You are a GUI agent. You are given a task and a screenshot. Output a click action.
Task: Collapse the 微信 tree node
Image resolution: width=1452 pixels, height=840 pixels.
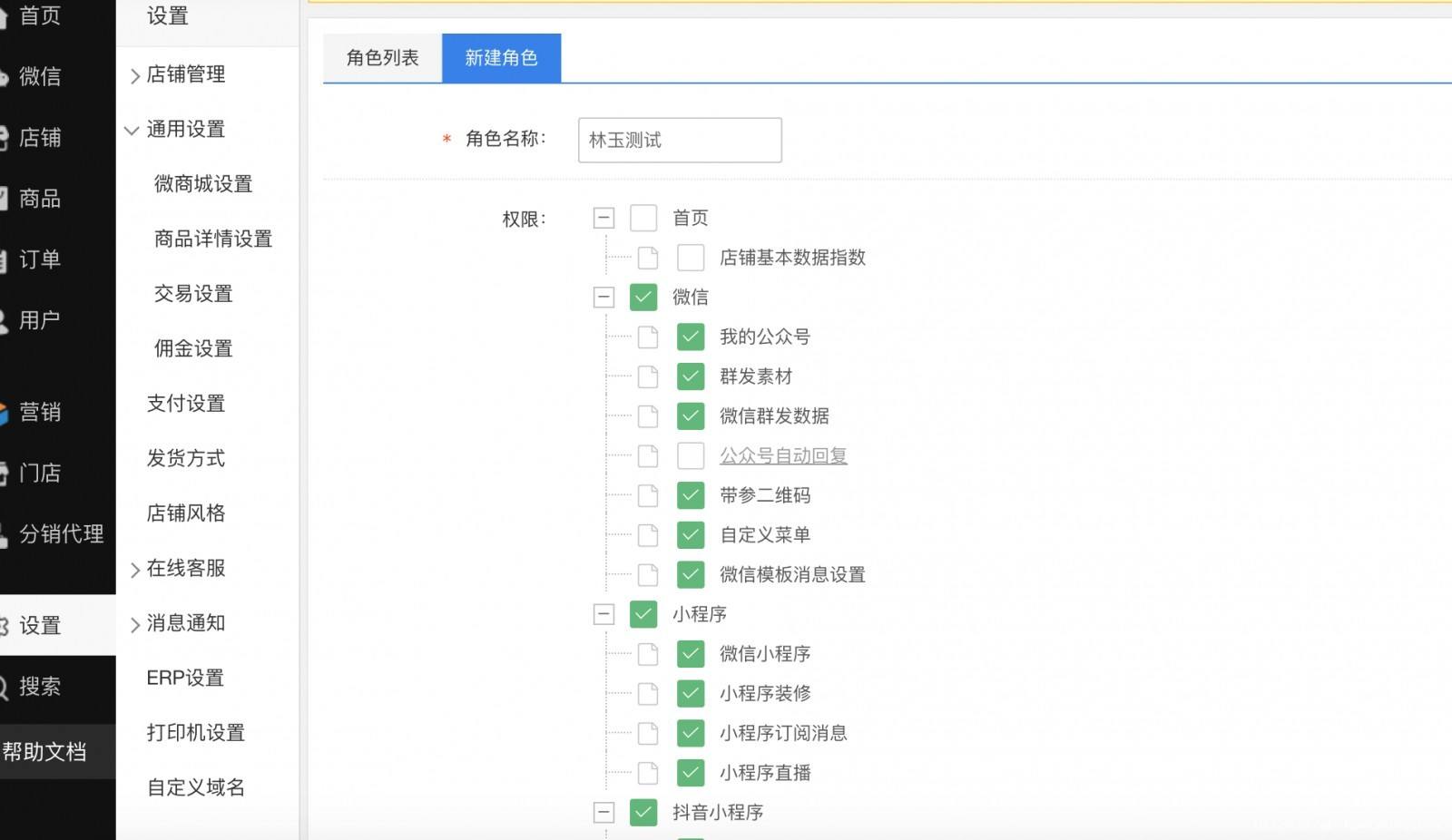tap(603, 297)
